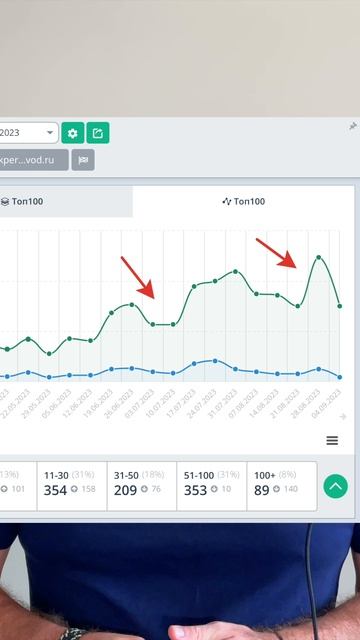Click the gray flag icon button

coord(83,160)
